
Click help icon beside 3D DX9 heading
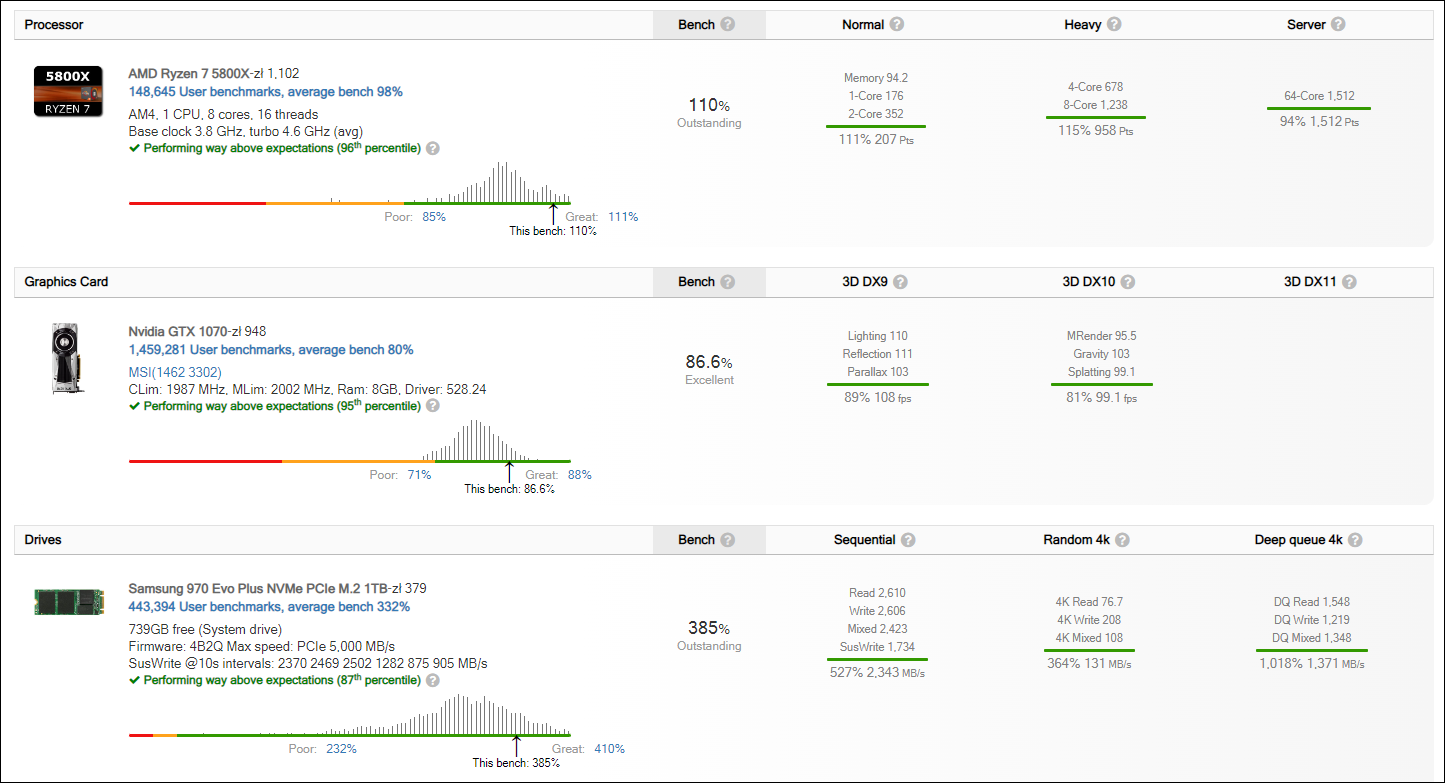coord(900,282)
